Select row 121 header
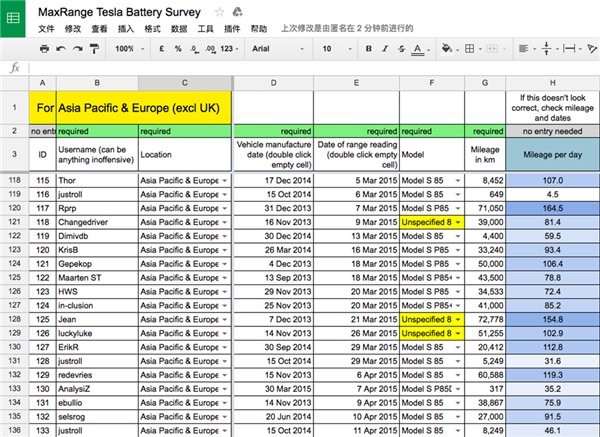 [x=15, y=222]
